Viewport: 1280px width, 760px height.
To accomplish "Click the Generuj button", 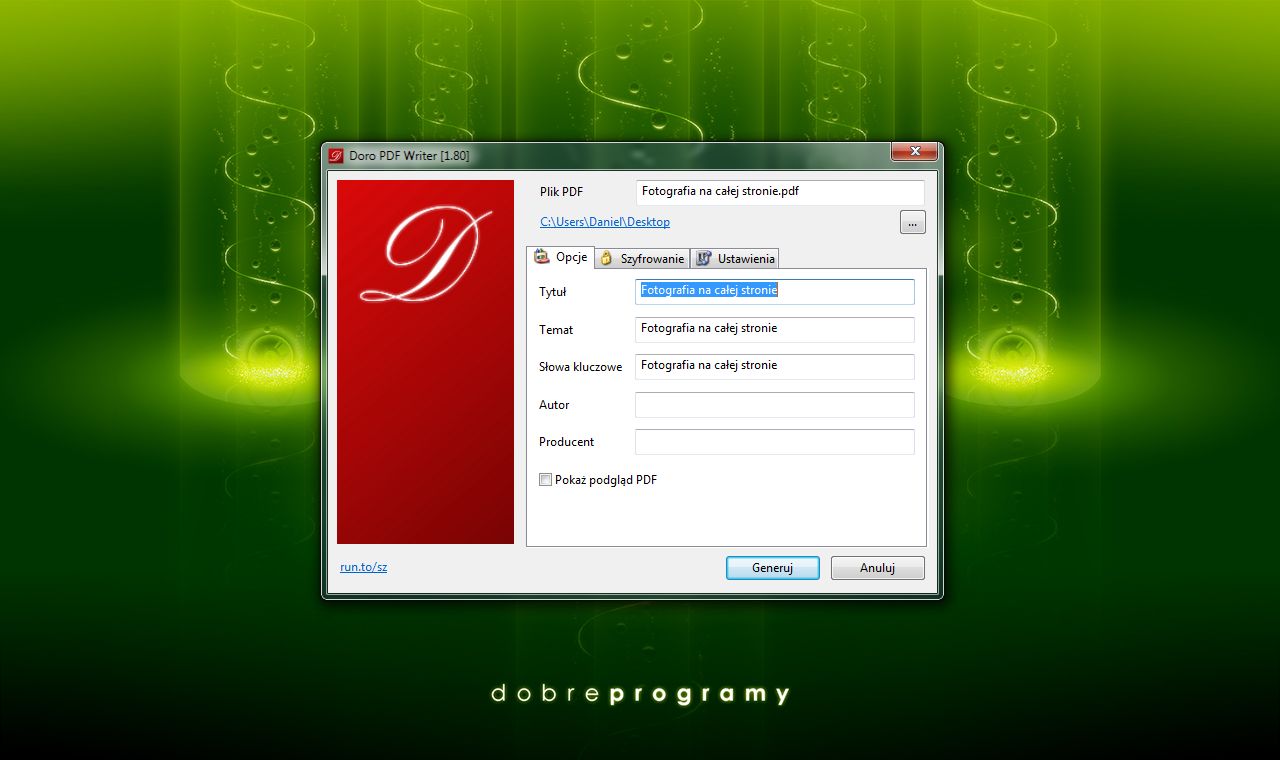I will 773,568.
